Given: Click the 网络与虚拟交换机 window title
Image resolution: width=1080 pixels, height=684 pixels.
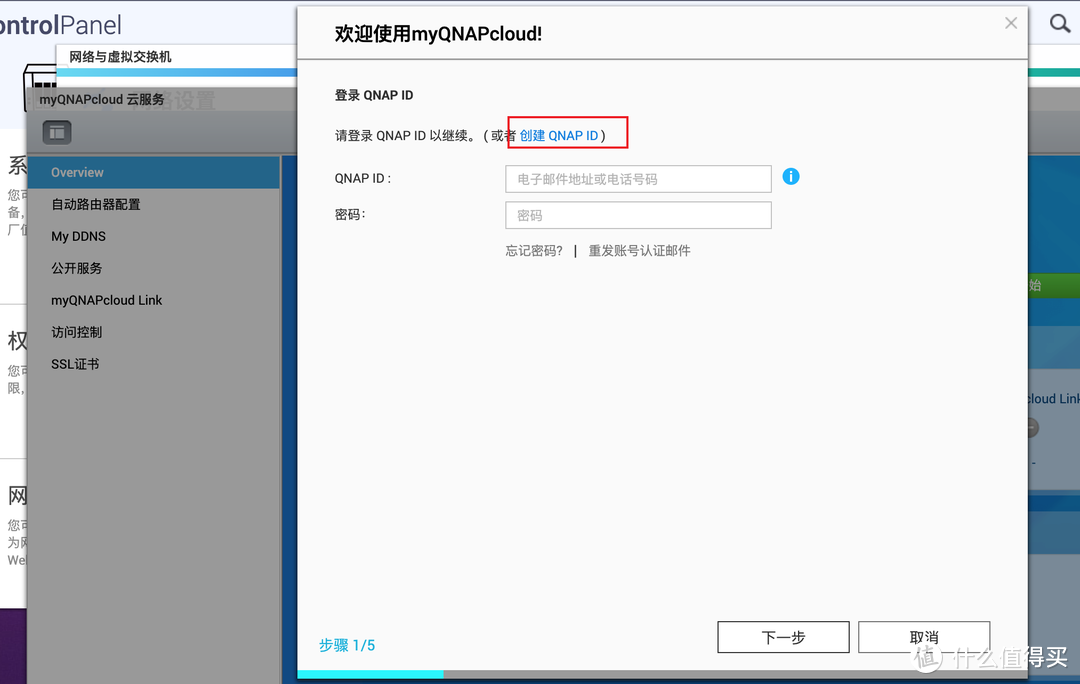Looking at the screenshot, I should coord(120,57).
